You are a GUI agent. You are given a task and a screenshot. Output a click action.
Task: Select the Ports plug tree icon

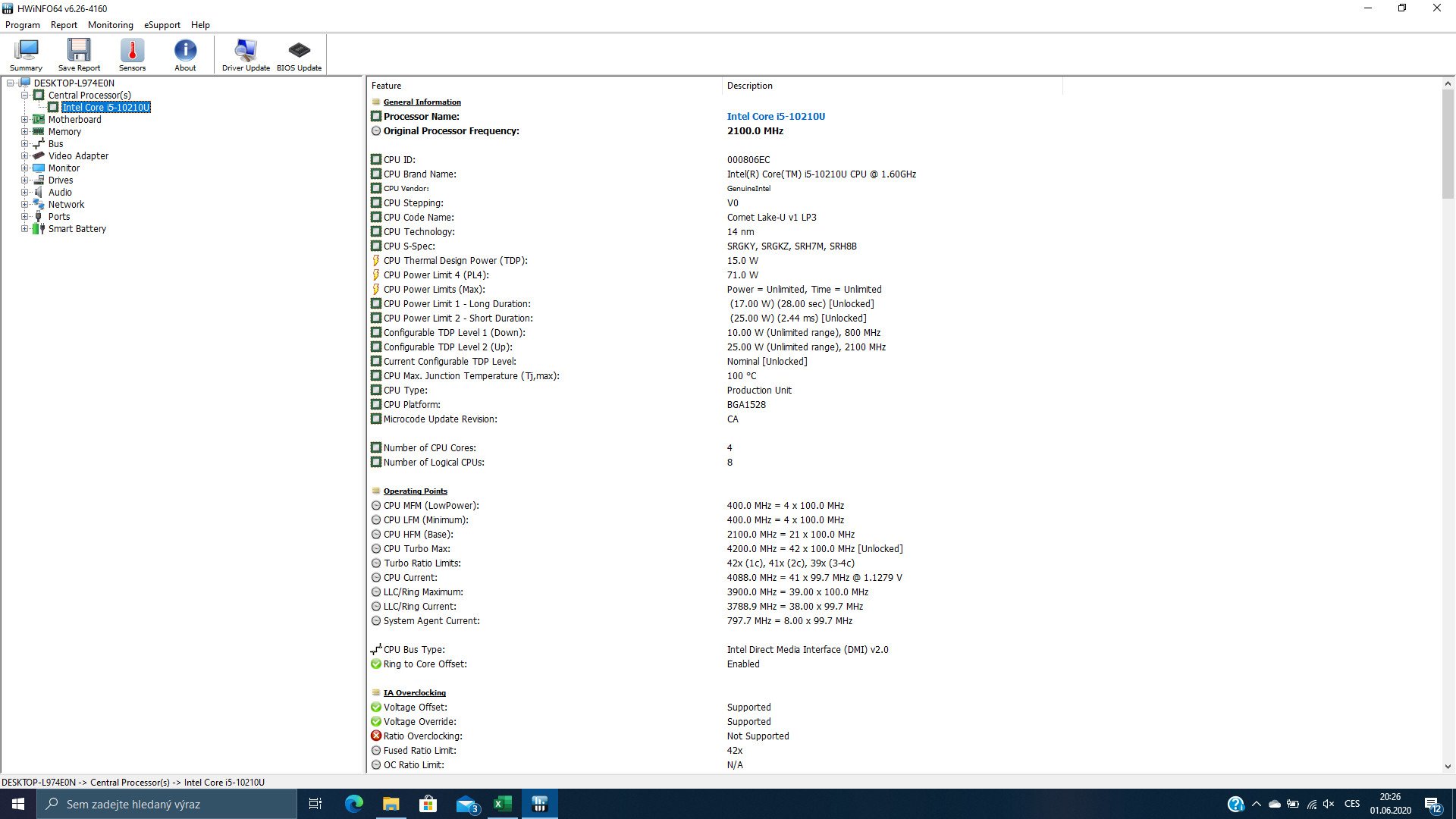(x=39, y=217)
